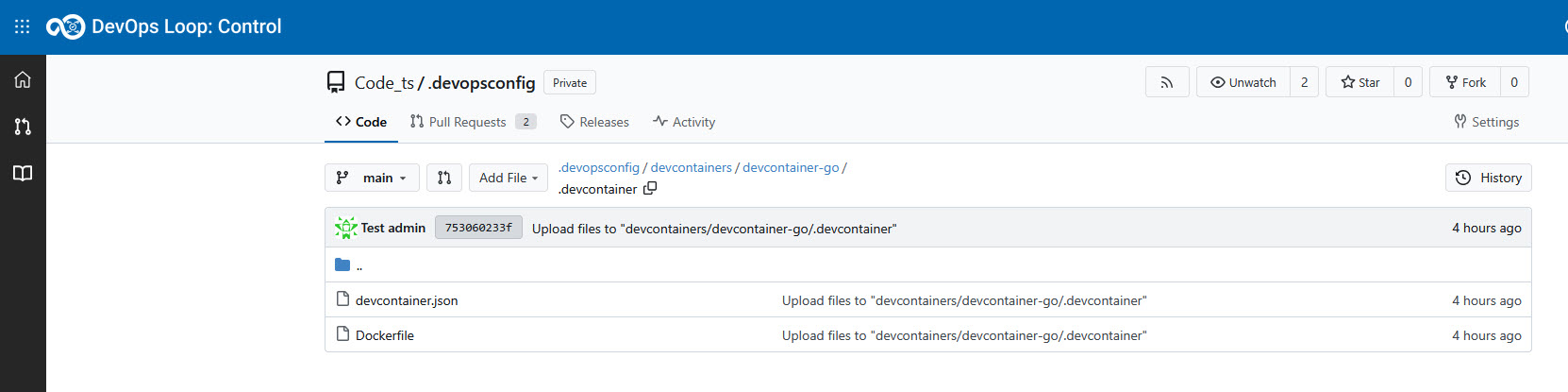Open repository Settings

coord(1486,122)
